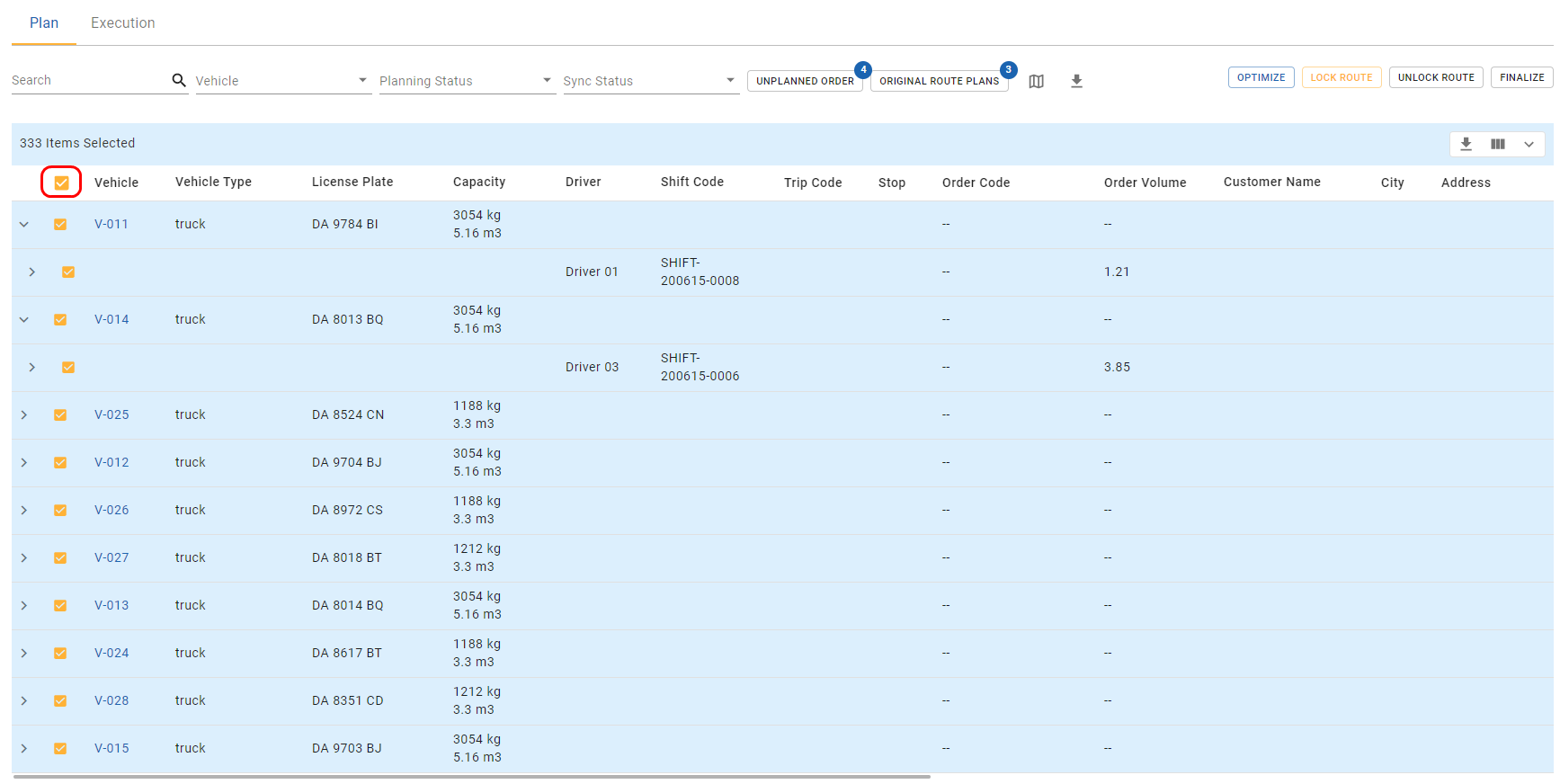Expand the V-024 vehicle row
The height and width of the screenshot is (784, 1560).
click(24, 653)
